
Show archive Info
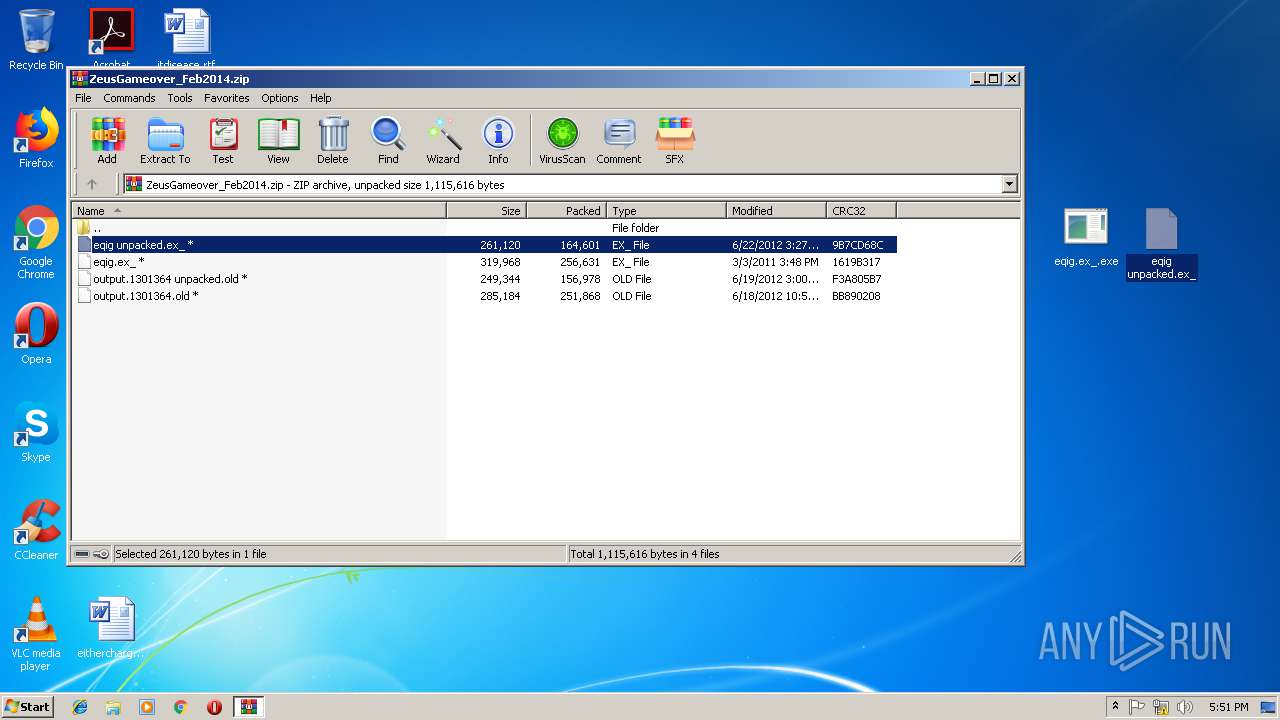click(498, 140)
